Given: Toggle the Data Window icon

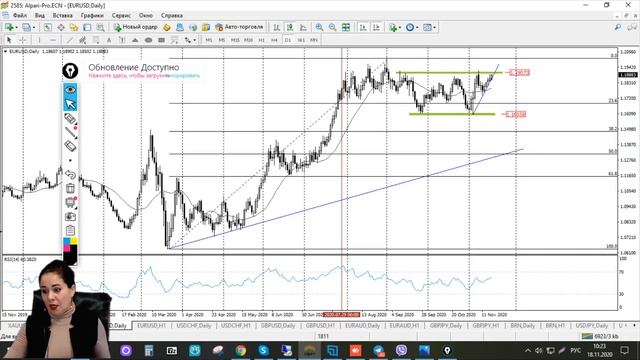Looking at the screenshot, I should [61, 27].
